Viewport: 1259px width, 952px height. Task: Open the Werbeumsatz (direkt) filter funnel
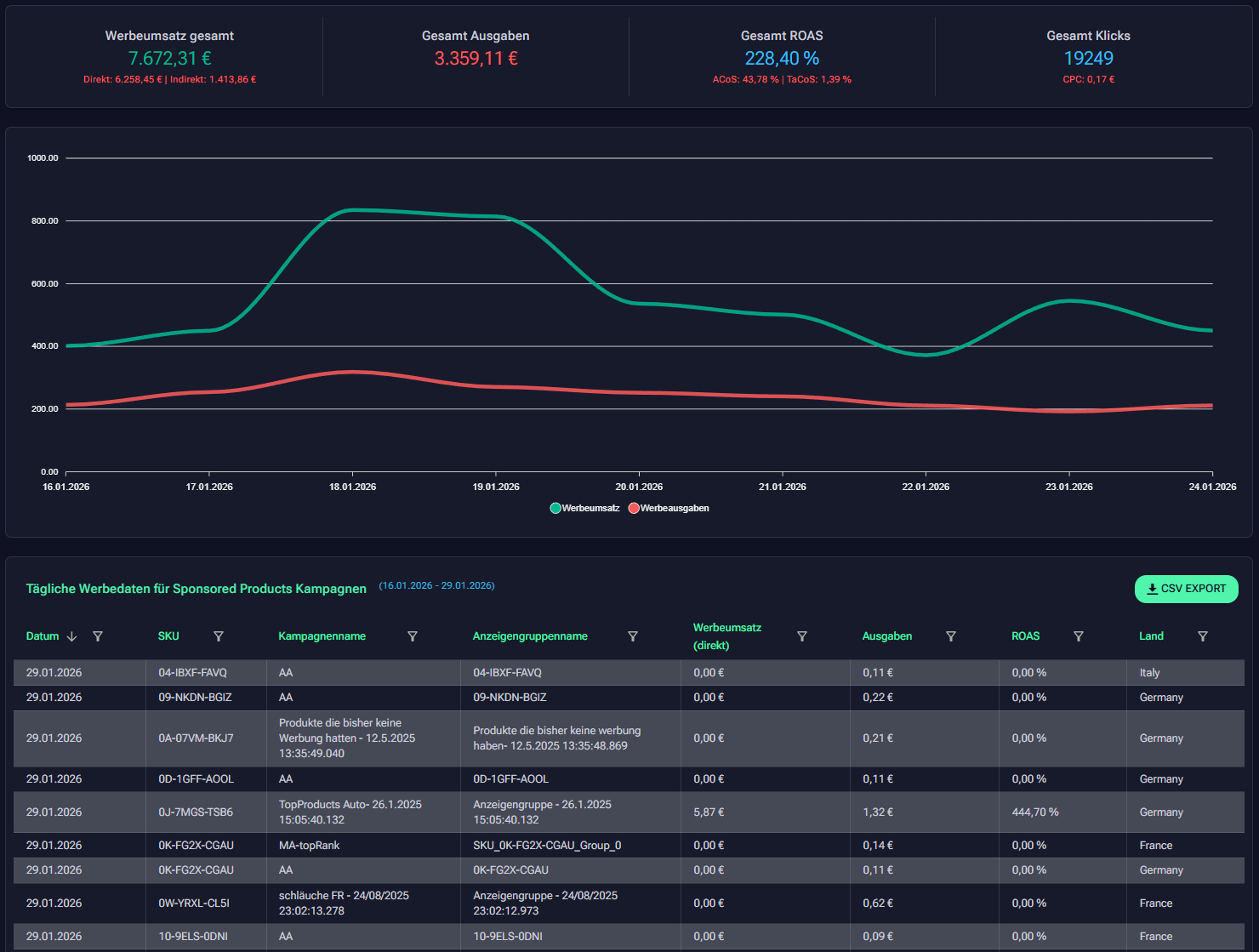[x=801, y=636]
